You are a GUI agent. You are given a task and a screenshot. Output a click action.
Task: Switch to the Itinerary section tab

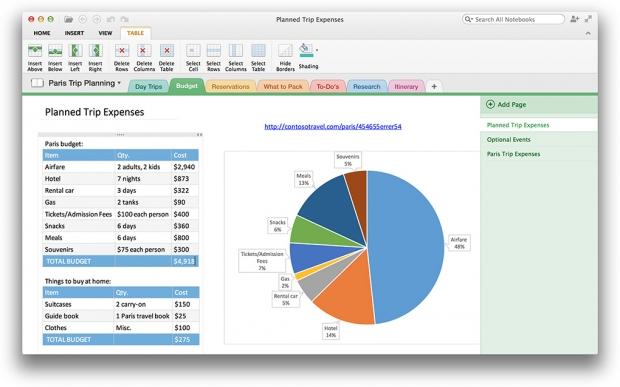click(406, 87)
